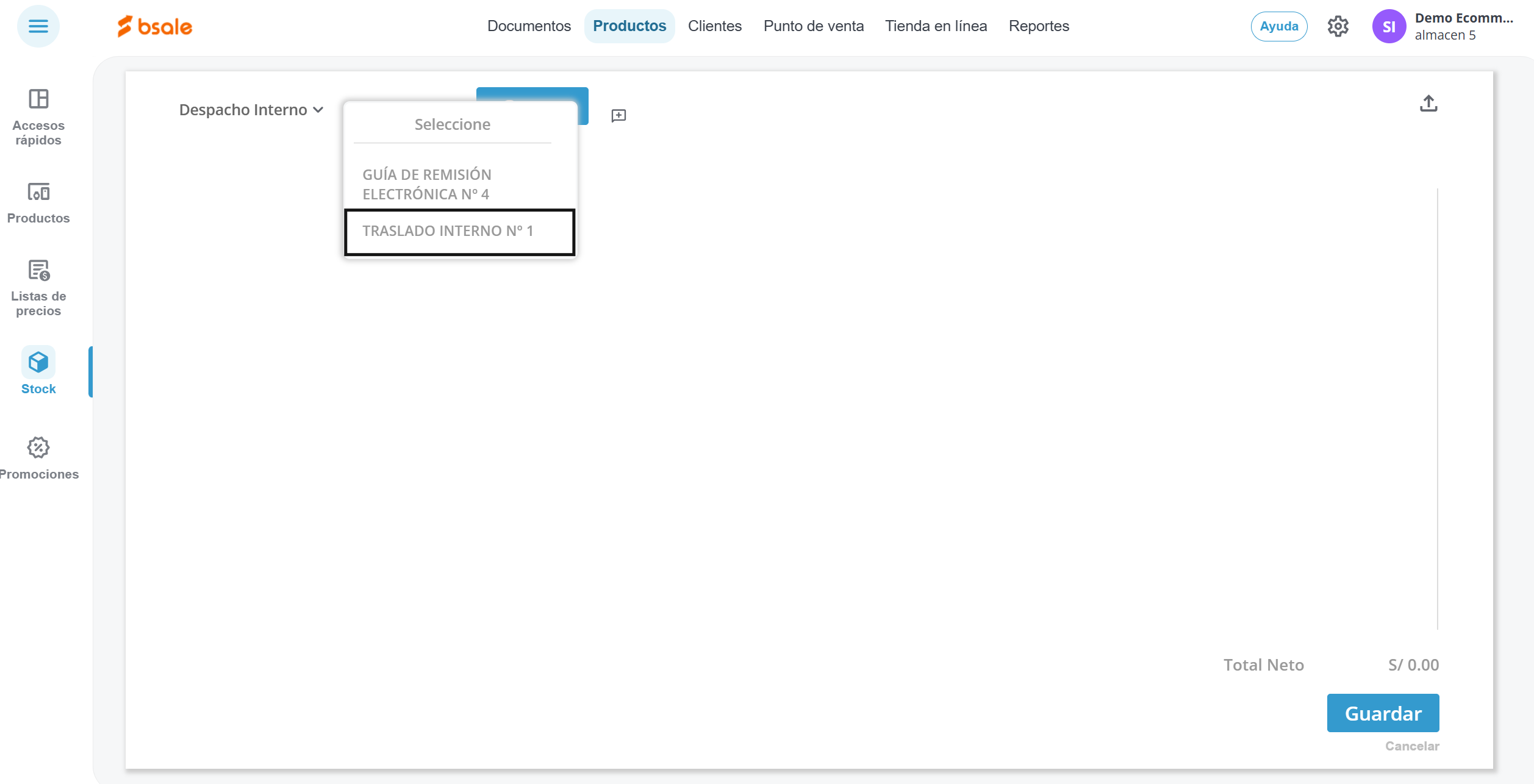
Task: Click the add comment icon
Action: (618, 116)
